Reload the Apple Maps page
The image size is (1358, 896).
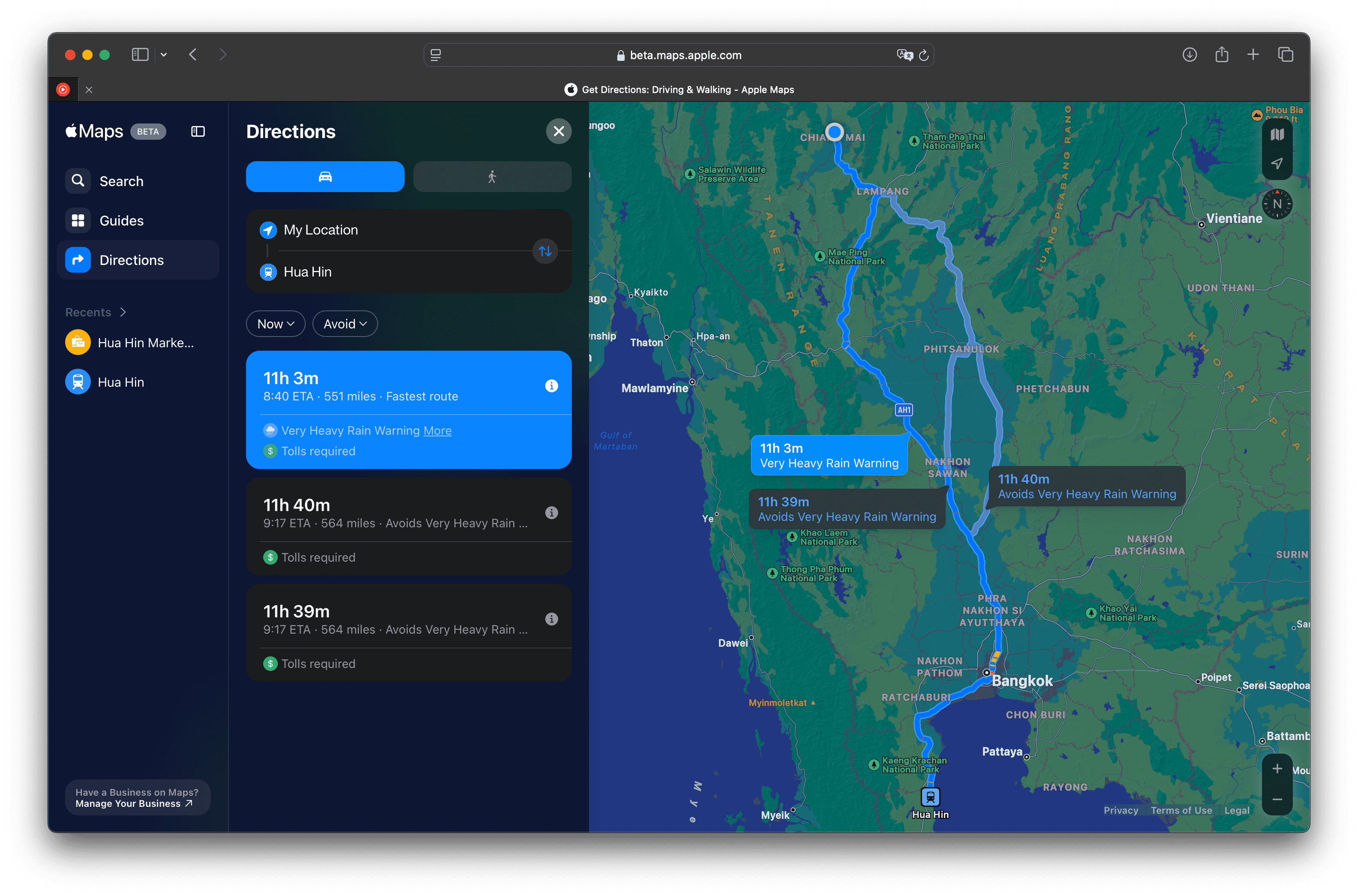pos(924,55)
